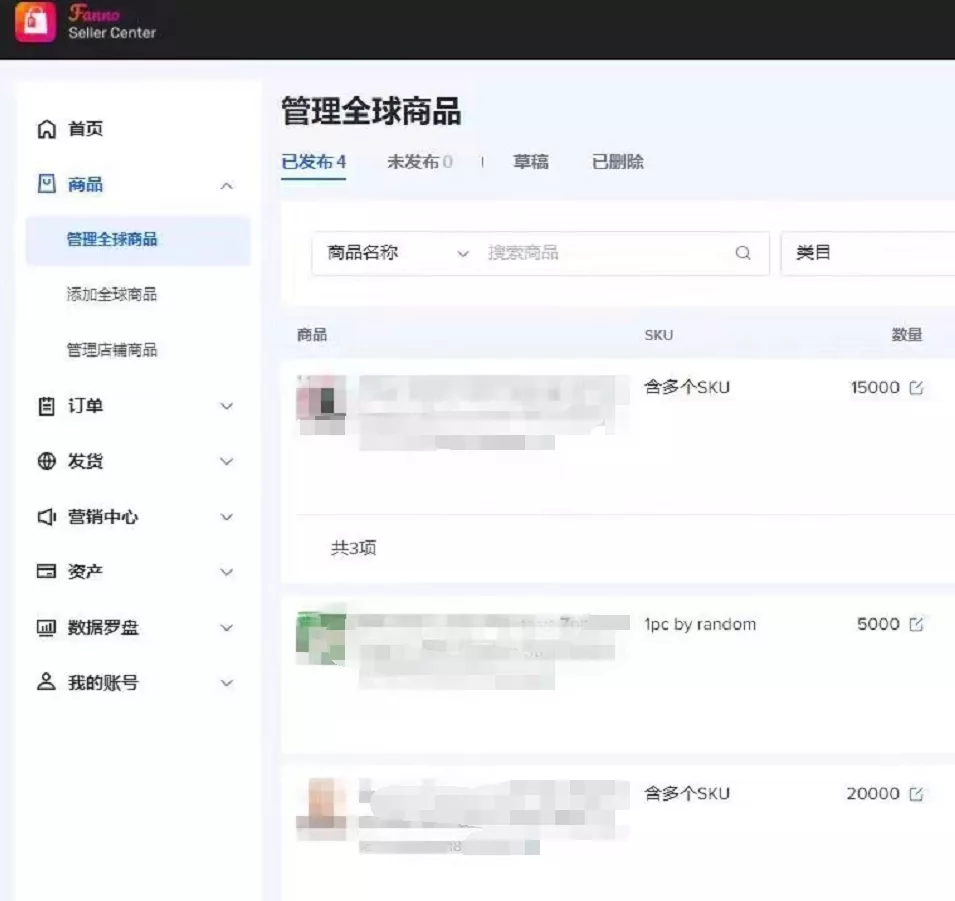Click the 营销中心 megaphone icon
Screen dimensions: 955x901
(x=46, y=517)
